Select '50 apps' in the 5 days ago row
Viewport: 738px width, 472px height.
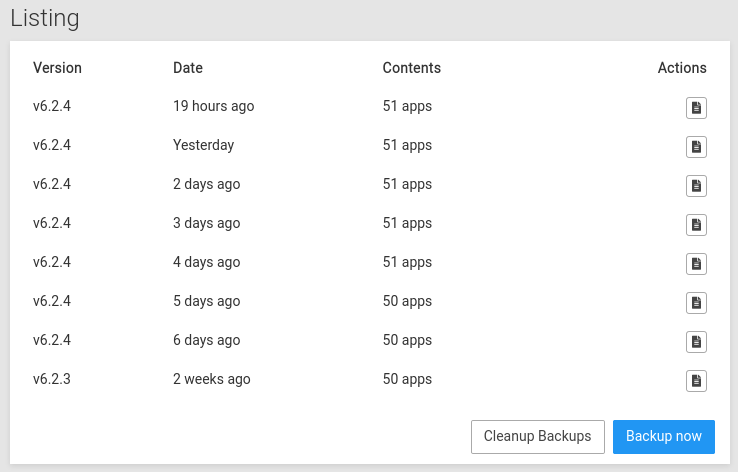(x=407, y=301)
